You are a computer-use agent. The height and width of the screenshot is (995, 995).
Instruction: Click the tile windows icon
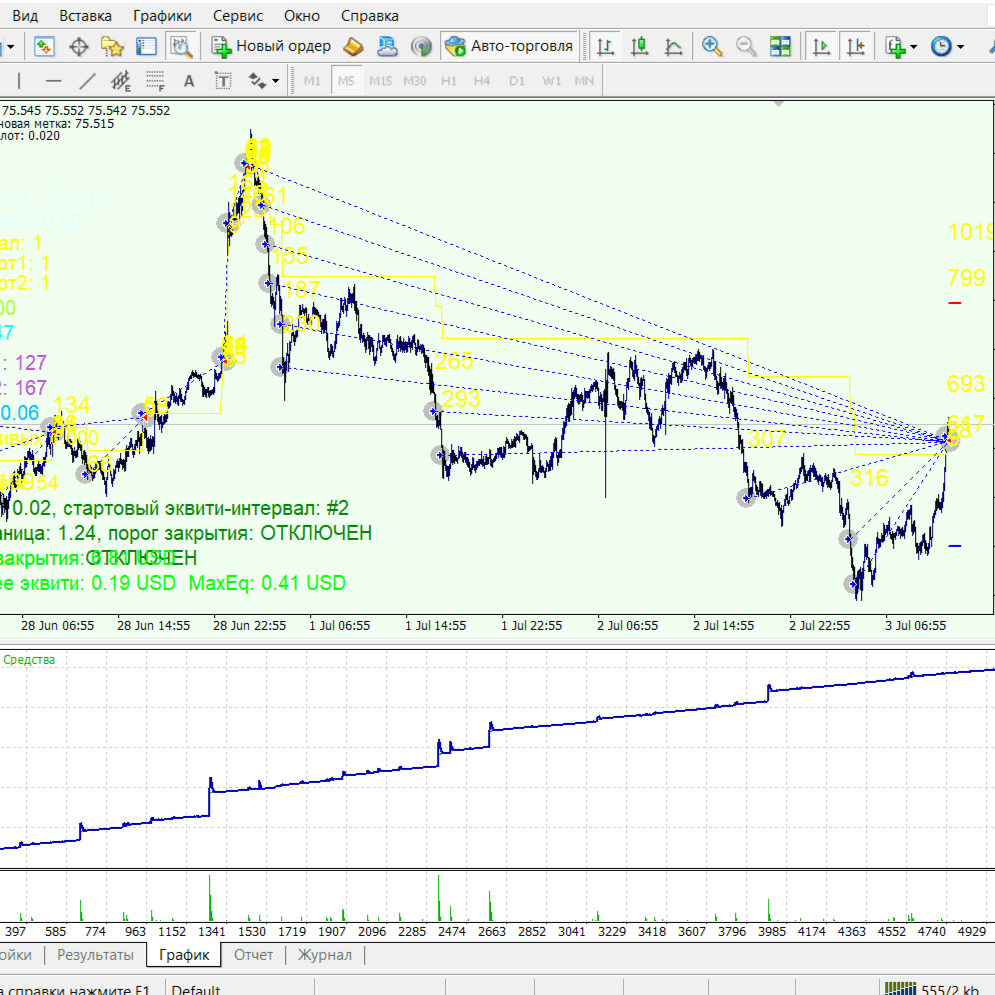(780, 47)
